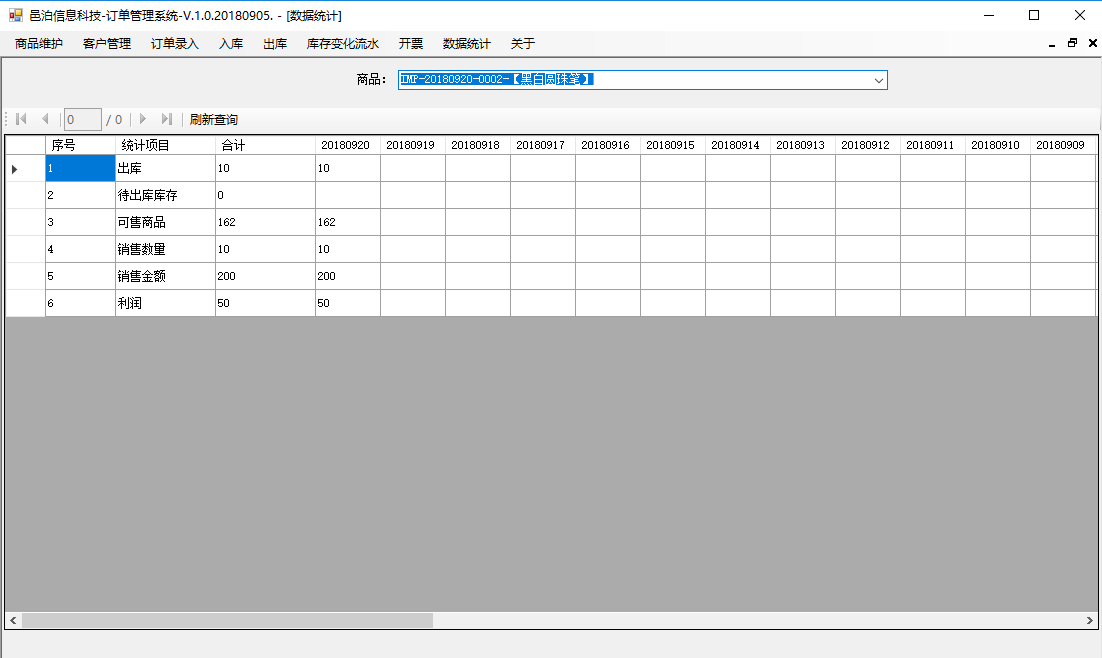Viewport: 1102px width, 658px height.
Task: Select the 出库 statistics row cell
Action: tap(165, 169)
